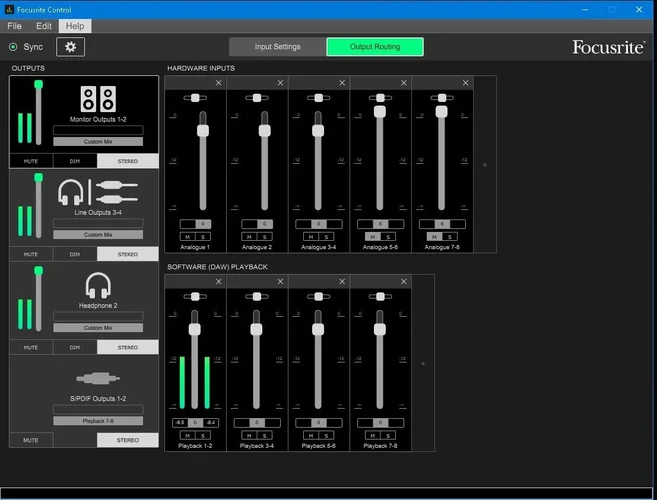The image size is (657, 500).
Task: Remove the Analogue 2 channel with X
Action: coord(280,83)
